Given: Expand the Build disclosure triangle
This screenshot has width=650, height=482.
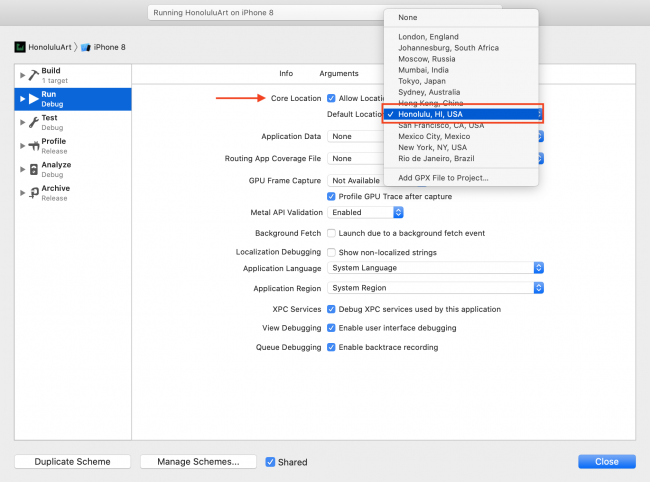Looking at the screenshot, I should point(22,75).
